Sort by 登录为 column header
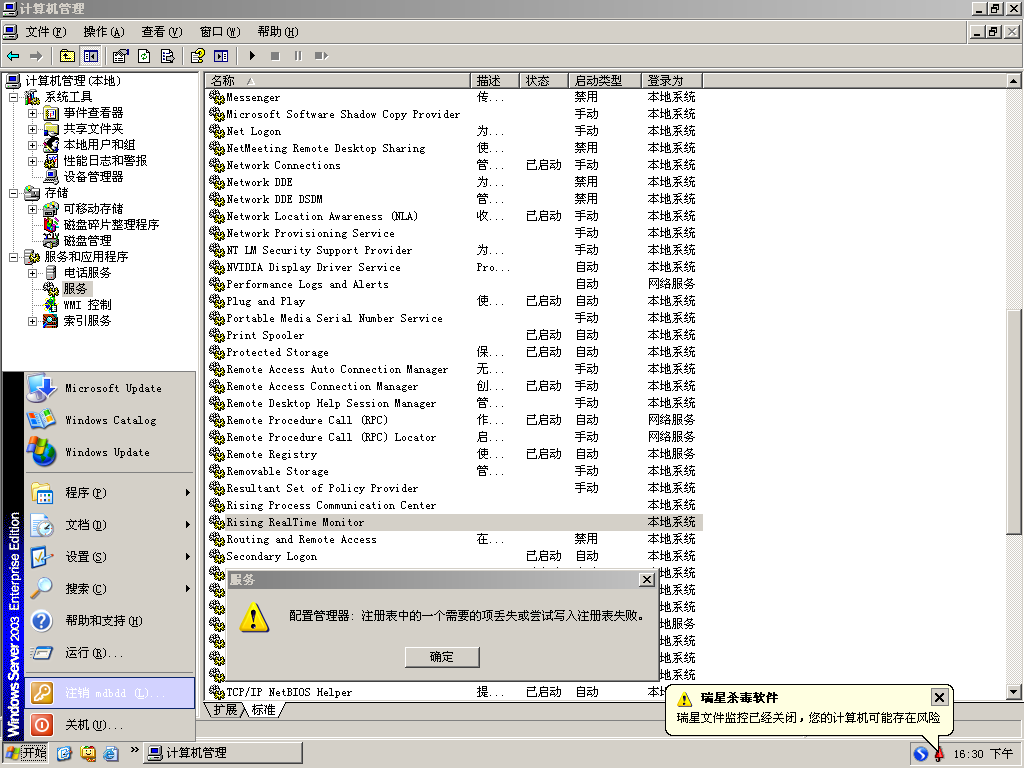This screenshot has height=768, width=1024. pyautogui.click(x=672, y=81)
